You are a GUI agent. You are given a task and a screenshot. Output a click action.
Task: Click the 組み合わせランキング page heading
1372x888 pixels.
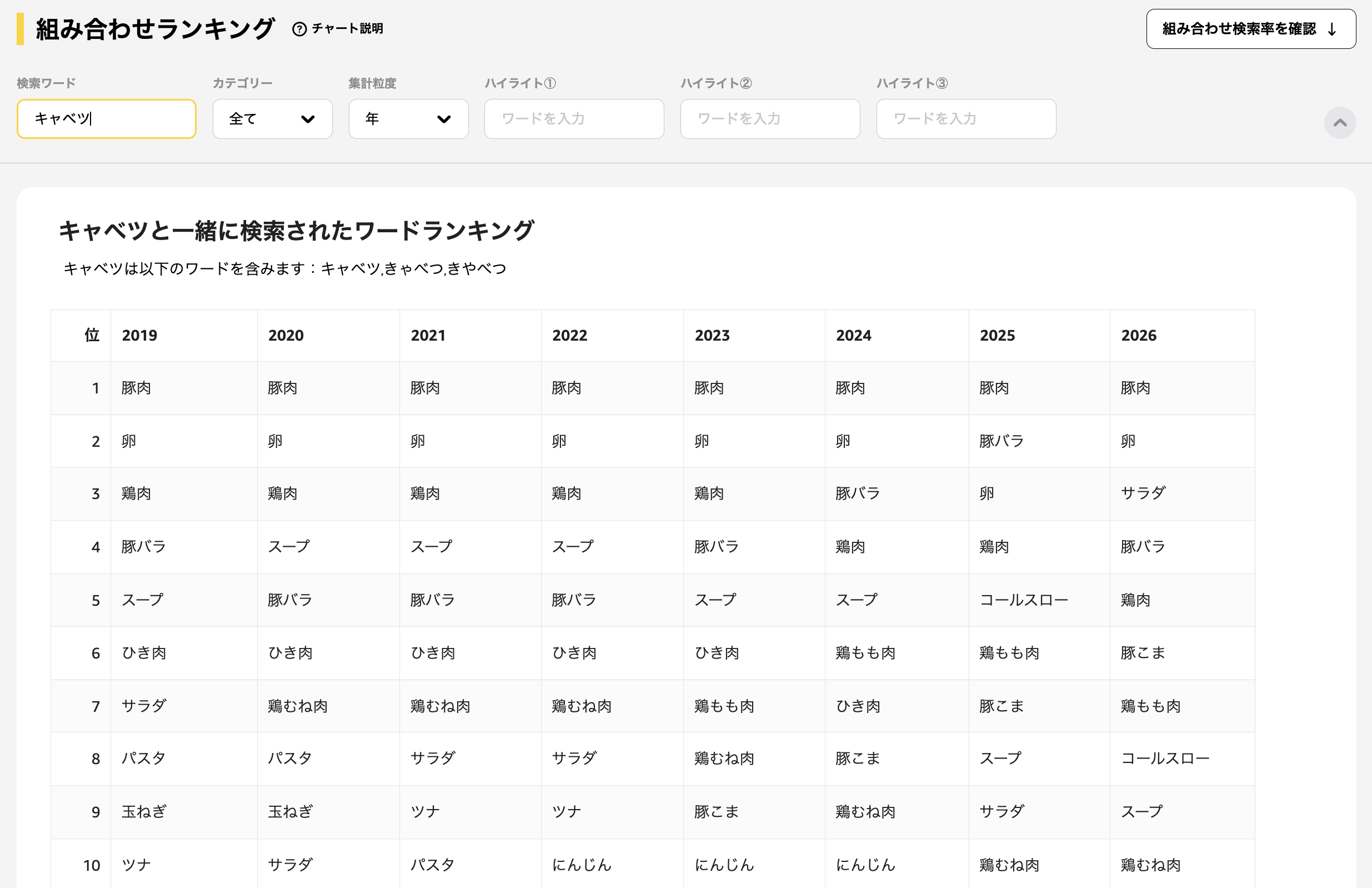[154, 29]
